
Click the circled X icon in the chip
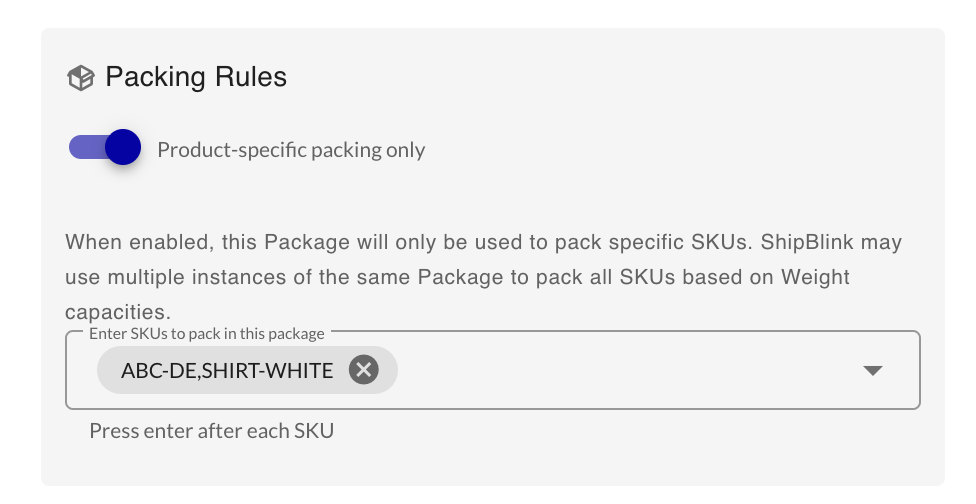pos(363,371)
